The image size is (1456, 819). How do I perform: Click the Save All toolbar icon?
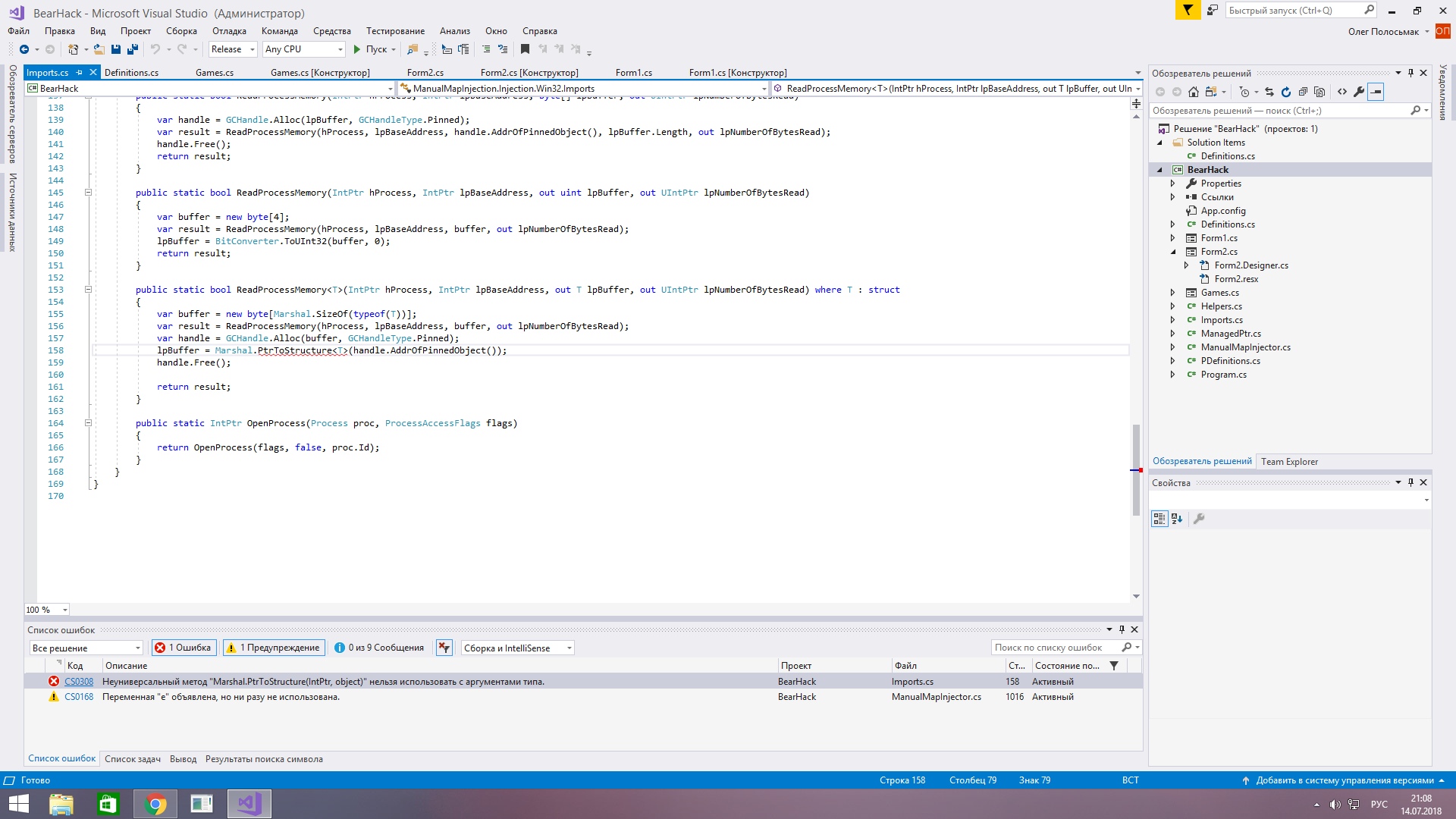click(x=133, y=49)
